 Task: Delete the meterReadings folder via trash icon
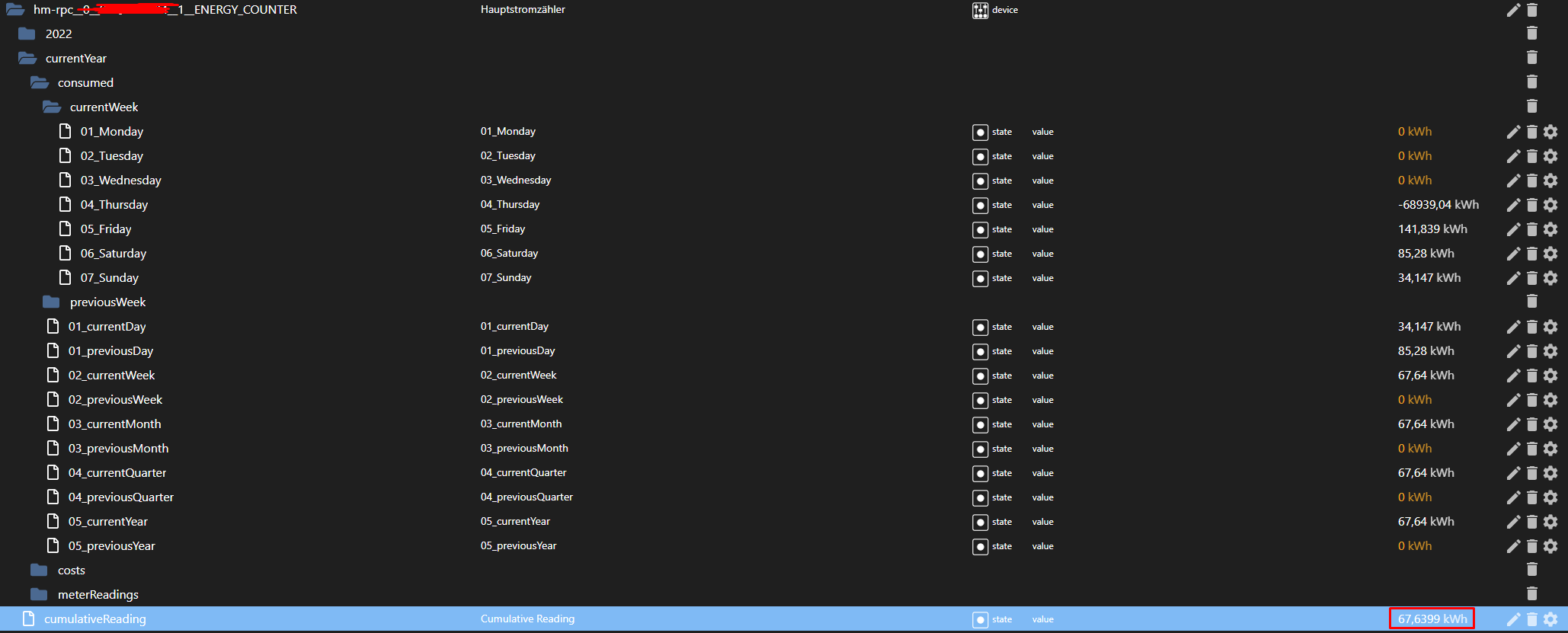click(1532, 593)
